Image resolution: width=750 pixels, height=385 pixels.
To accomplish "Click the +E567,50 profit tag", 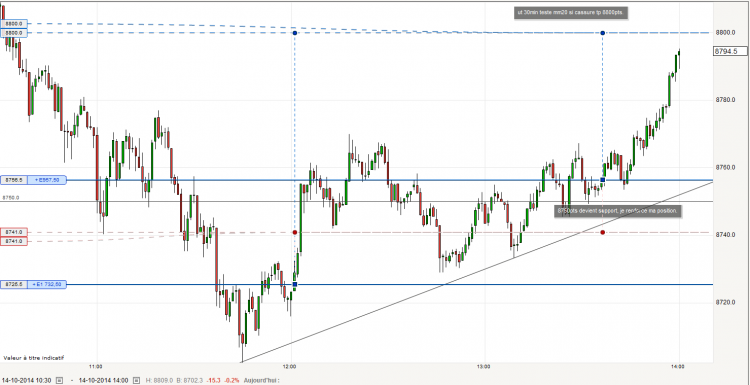I will (x=47, y=180).
